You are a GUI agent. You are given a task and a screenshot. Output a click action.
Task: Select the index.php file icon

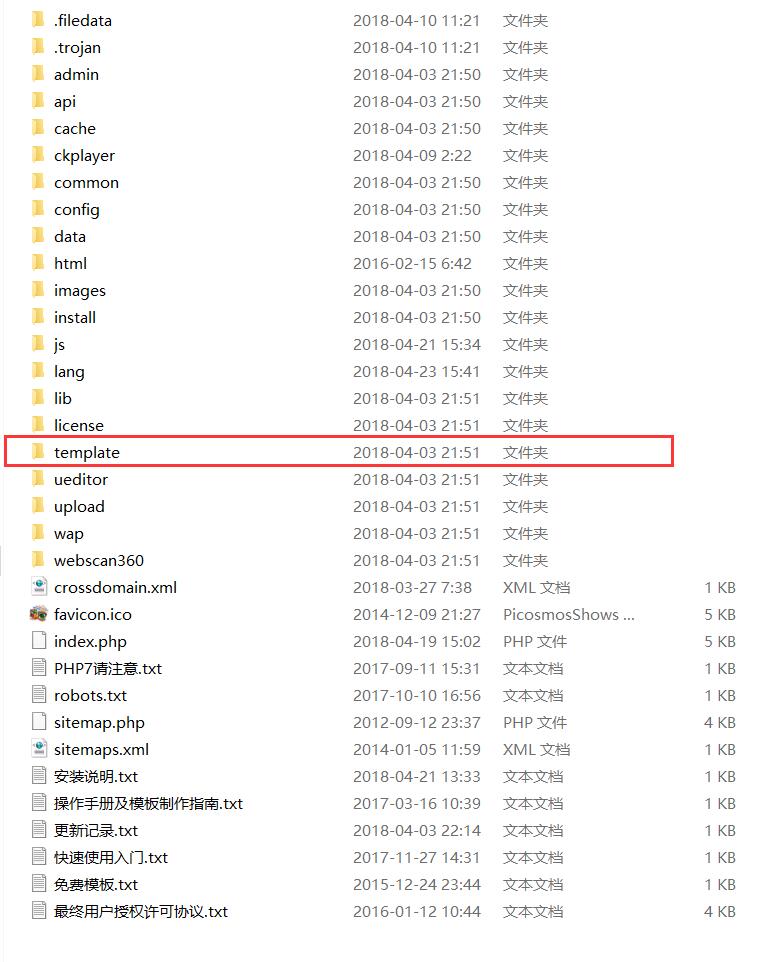[39, 641]
